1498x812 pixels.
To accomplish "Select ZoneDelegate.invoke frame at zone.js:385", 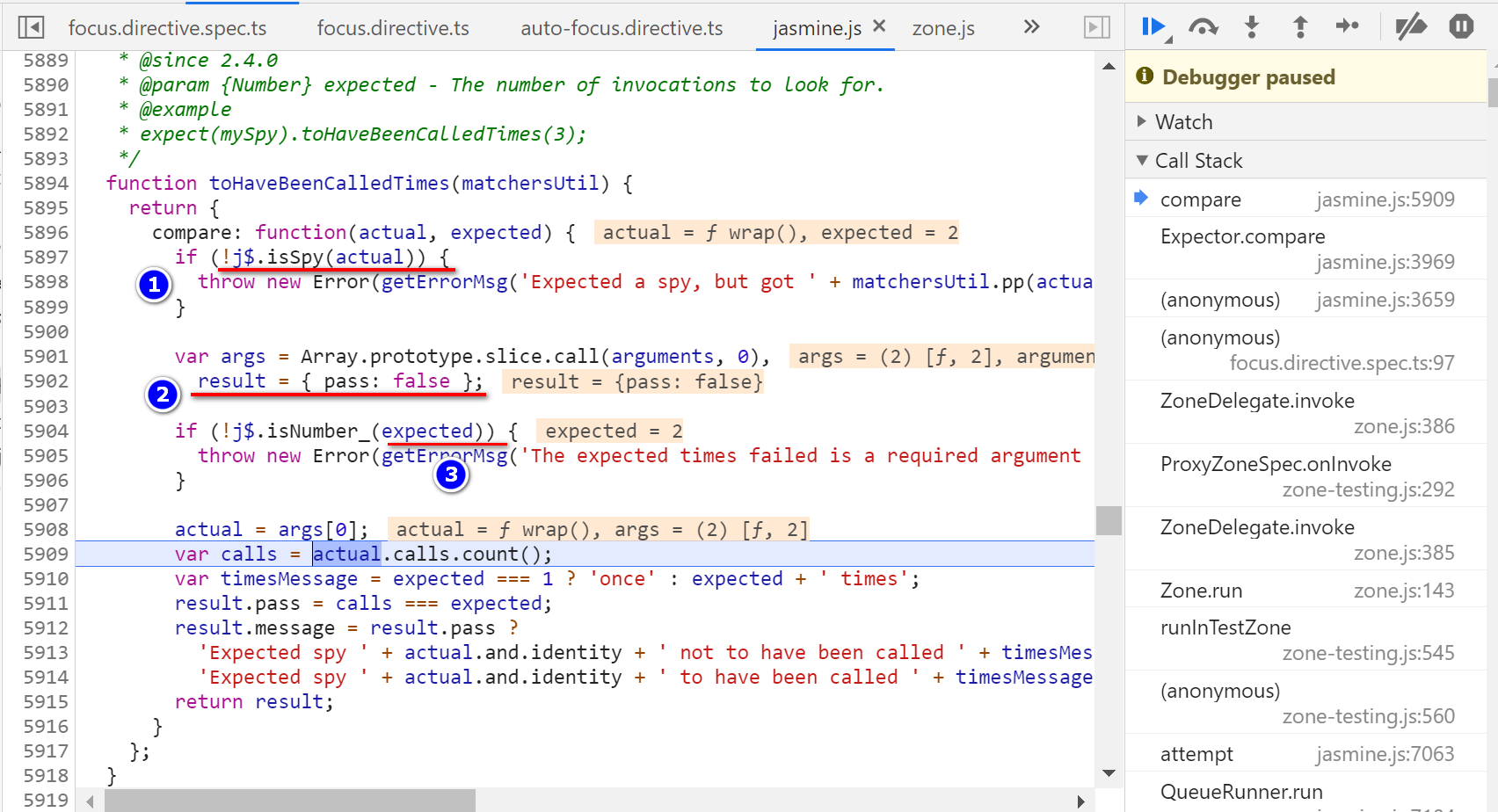I will (1305, 540).
